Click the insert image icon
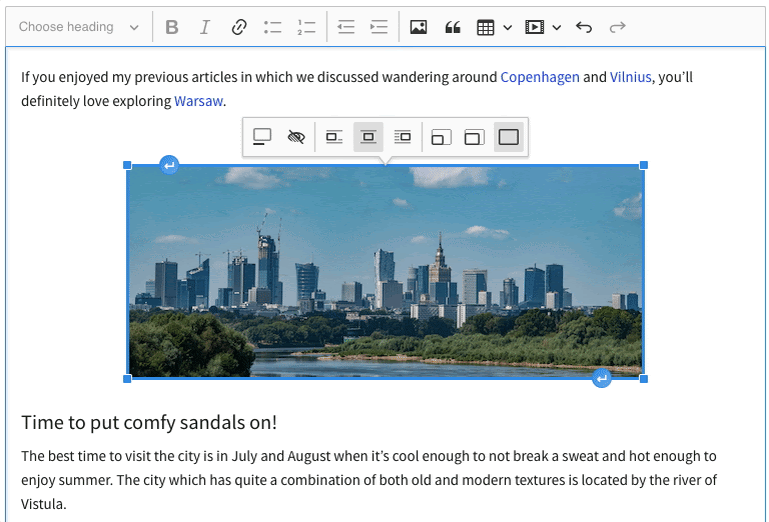The height and width of the screenshot is (522, 769). tap(419, 27)
